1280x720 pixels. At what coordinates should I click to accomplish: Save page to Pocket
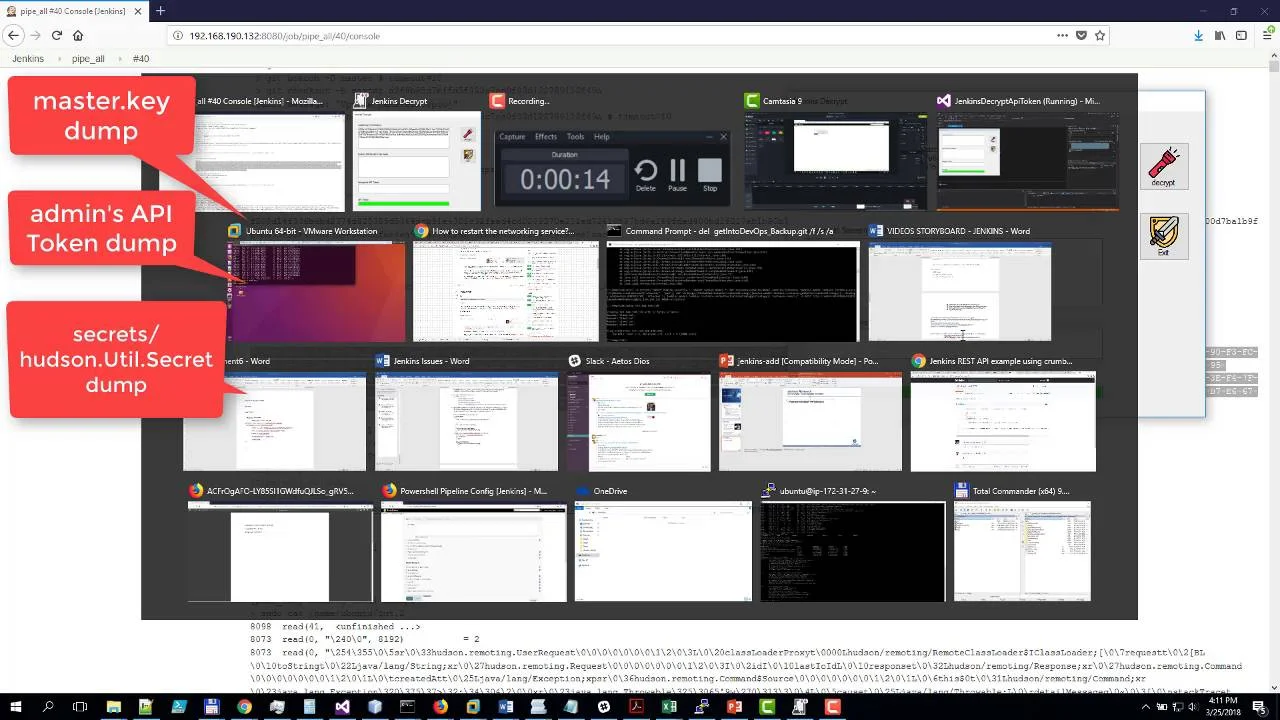[1081, 35]
